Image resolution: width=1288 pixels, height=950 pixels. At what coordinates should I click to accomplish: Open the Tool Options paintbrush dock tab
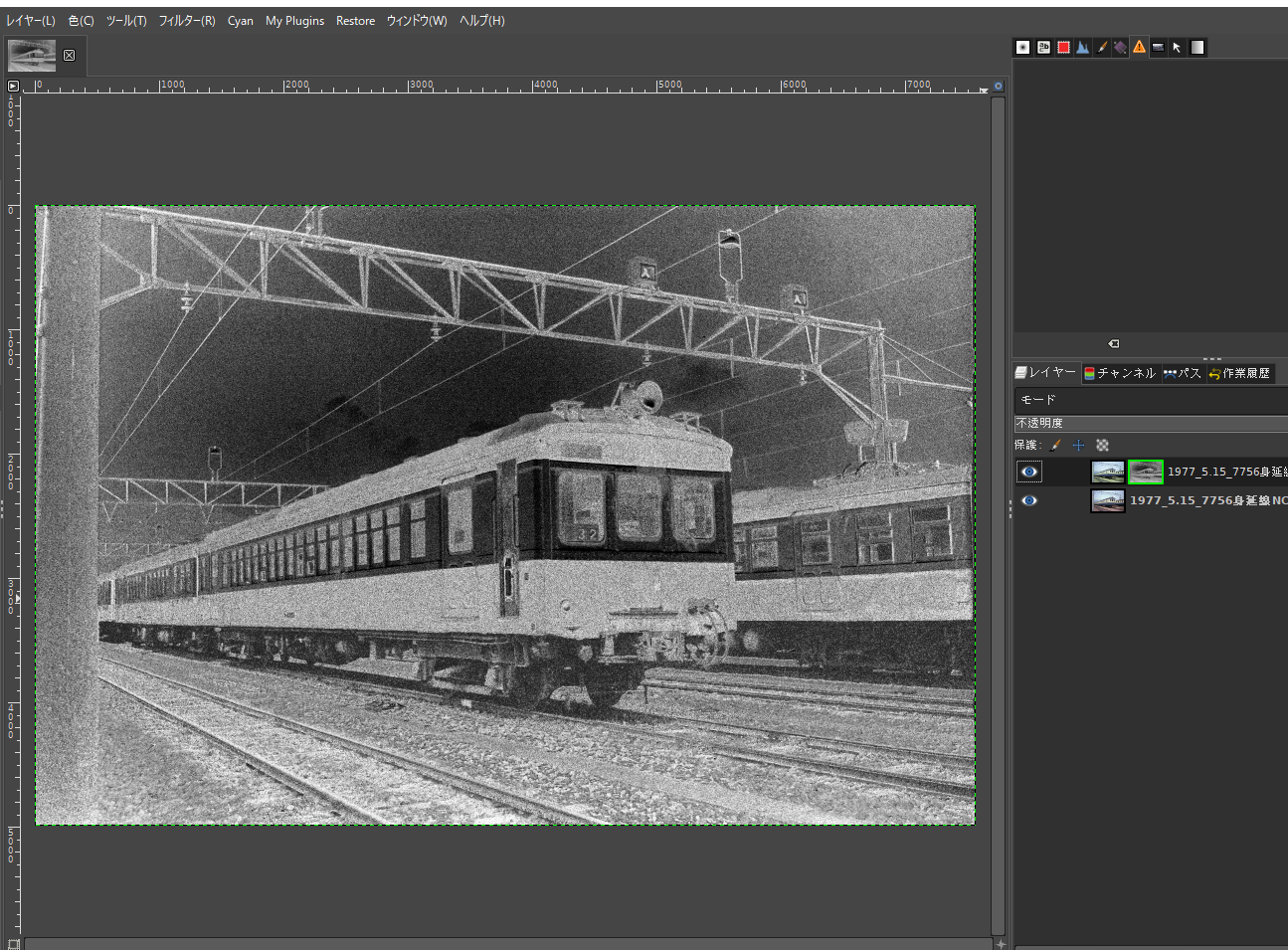tap(1102, 47)
